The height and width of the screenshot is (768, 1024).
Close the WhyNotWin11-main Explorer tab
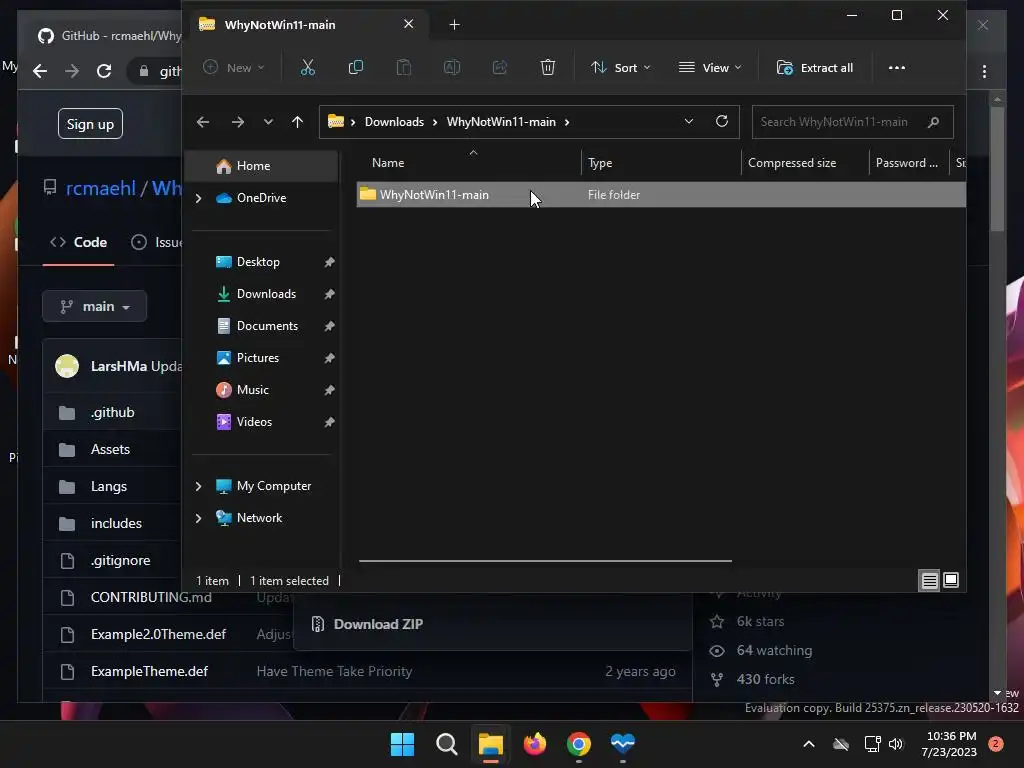[x=409, y=24]
